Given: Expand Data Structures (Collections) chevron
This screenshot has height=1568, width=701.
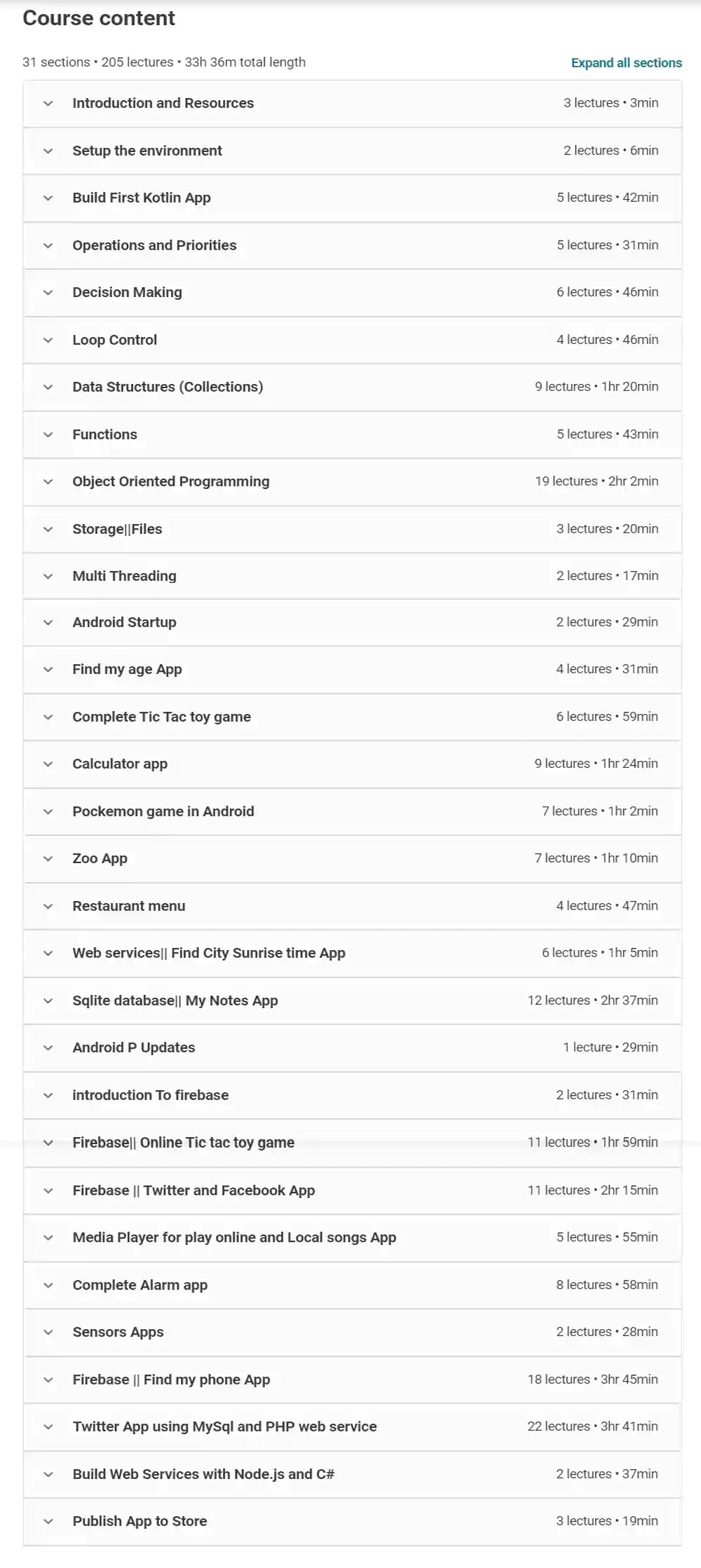Looking at the screenshot, I should [48, 387].
